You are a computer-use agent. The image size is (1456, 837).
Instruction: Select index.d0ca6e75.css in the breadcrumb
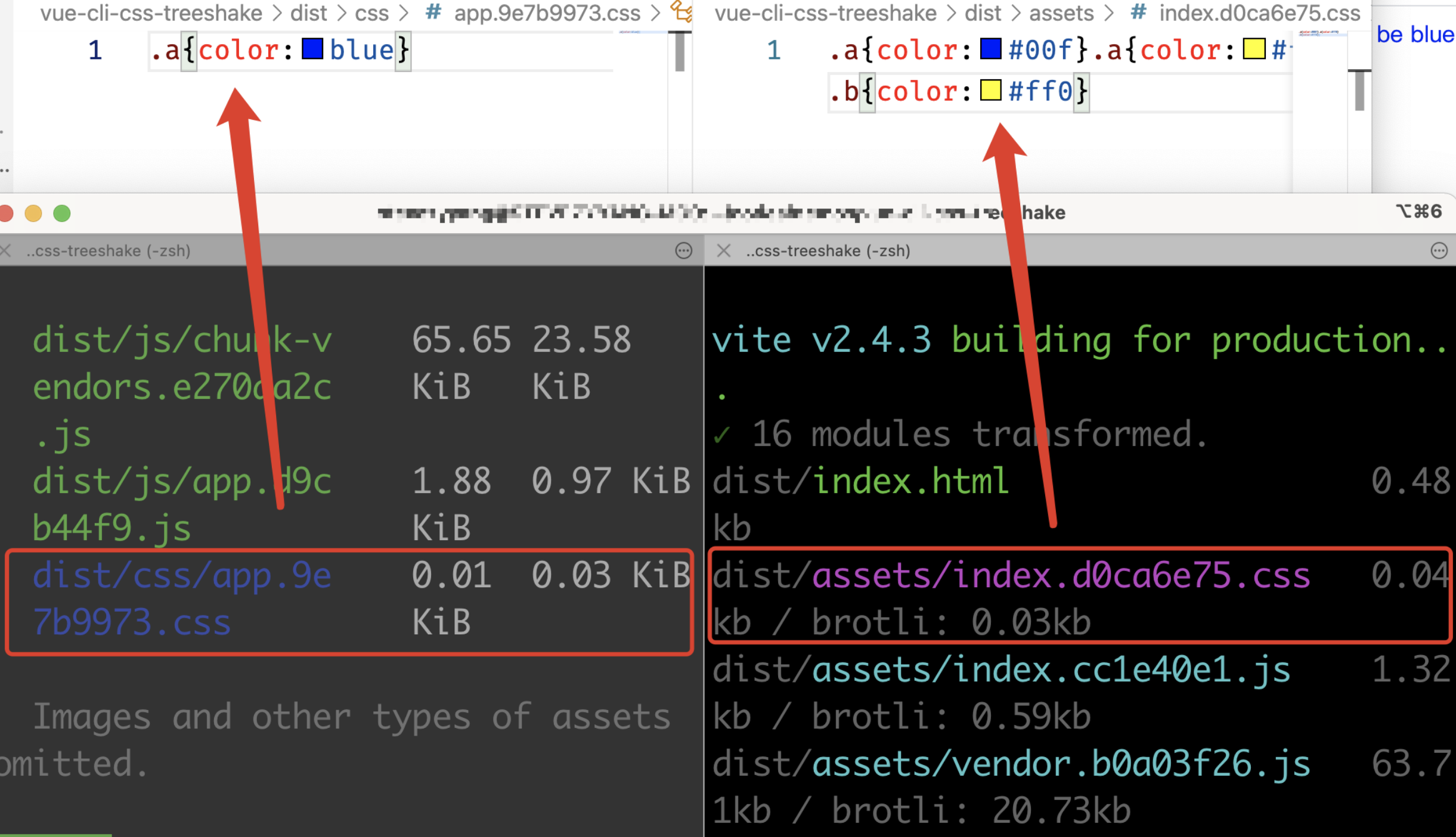pyautogui.click(x=1259, y=13)
